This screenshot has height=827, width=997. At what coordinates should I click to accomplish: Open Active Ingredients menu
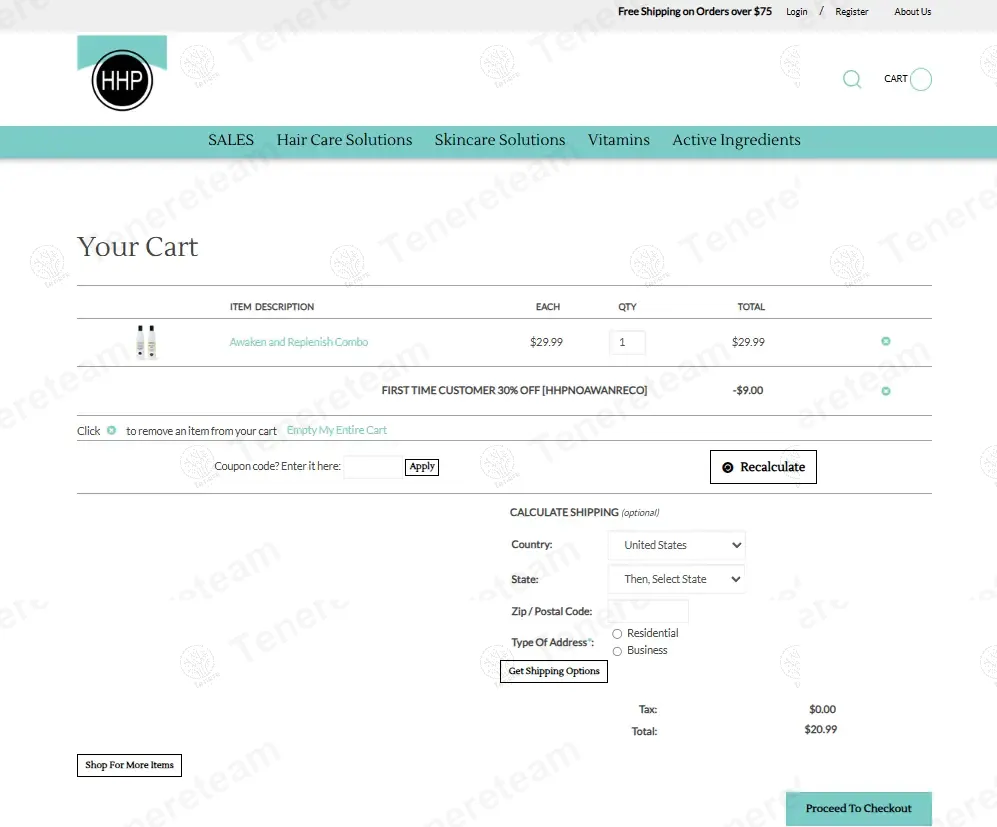click(x=736, y=140)
